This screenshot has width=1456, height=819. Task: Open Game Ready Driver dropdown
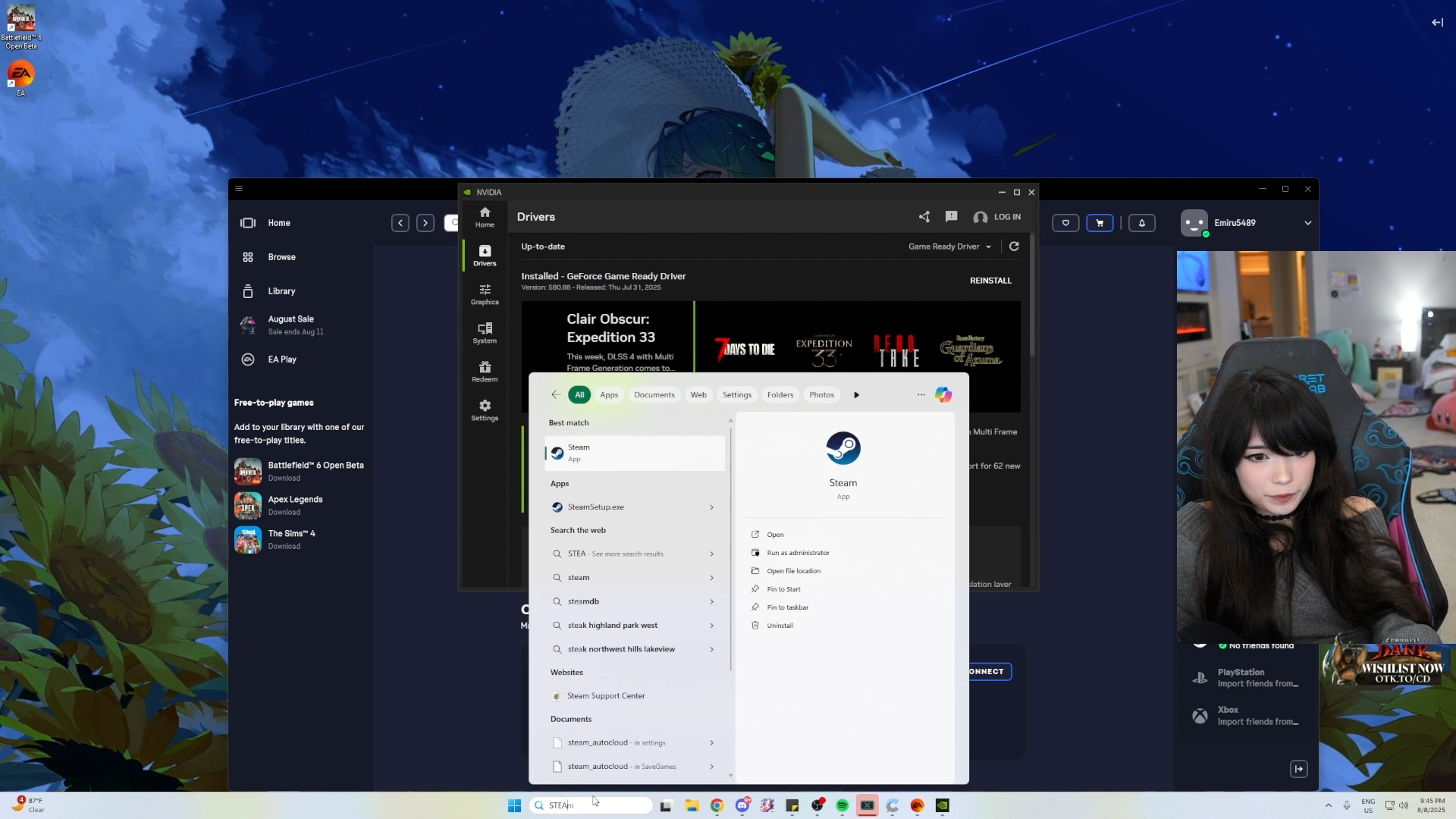click(950, 246)
